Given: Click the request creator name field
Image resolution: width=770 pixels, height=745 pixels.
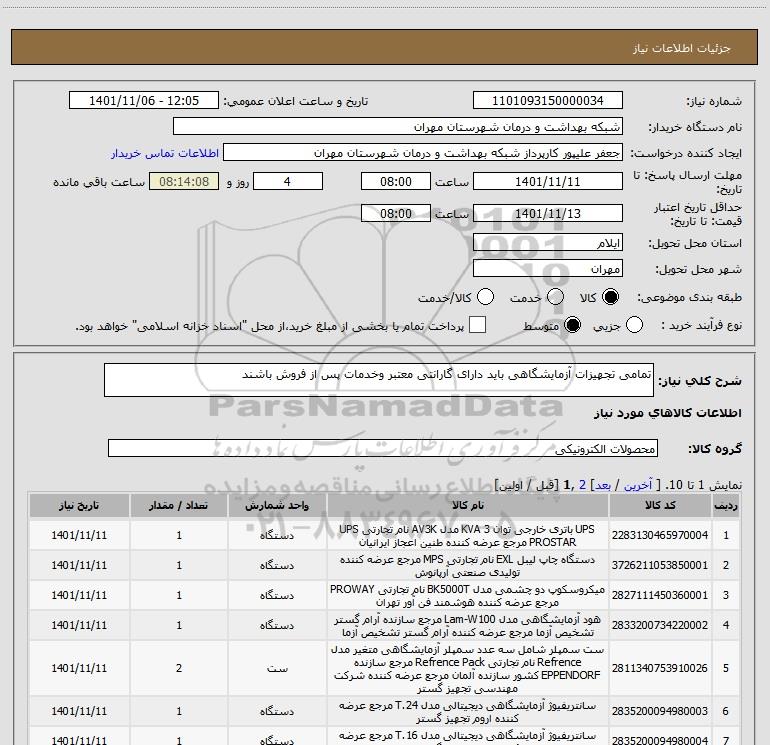Looking at the screenshot, I should pos(423,153).
